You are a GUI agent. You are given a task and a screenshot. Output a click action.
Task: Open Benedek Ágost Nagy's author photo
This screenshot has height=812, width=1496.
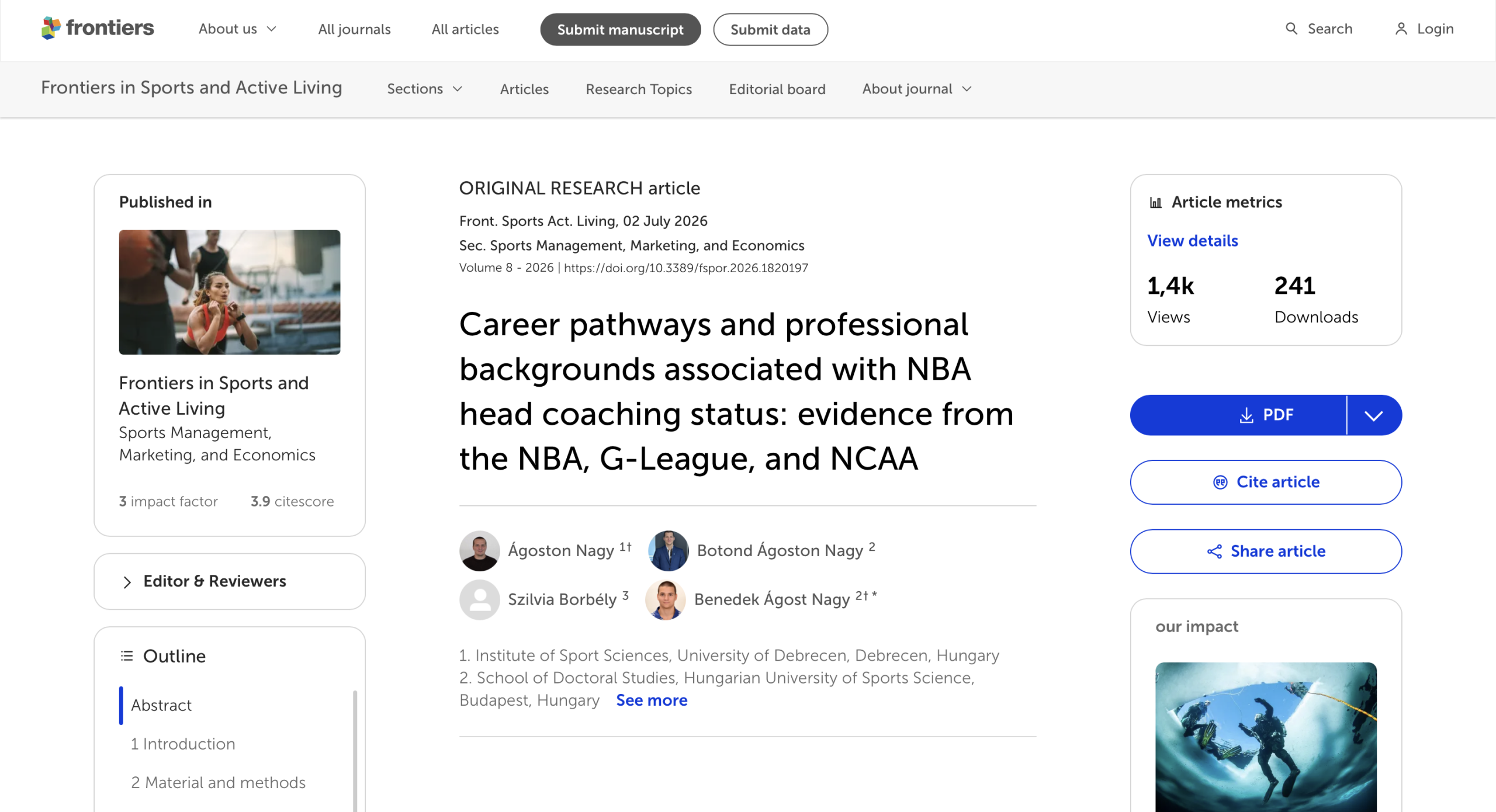(666, 600)
